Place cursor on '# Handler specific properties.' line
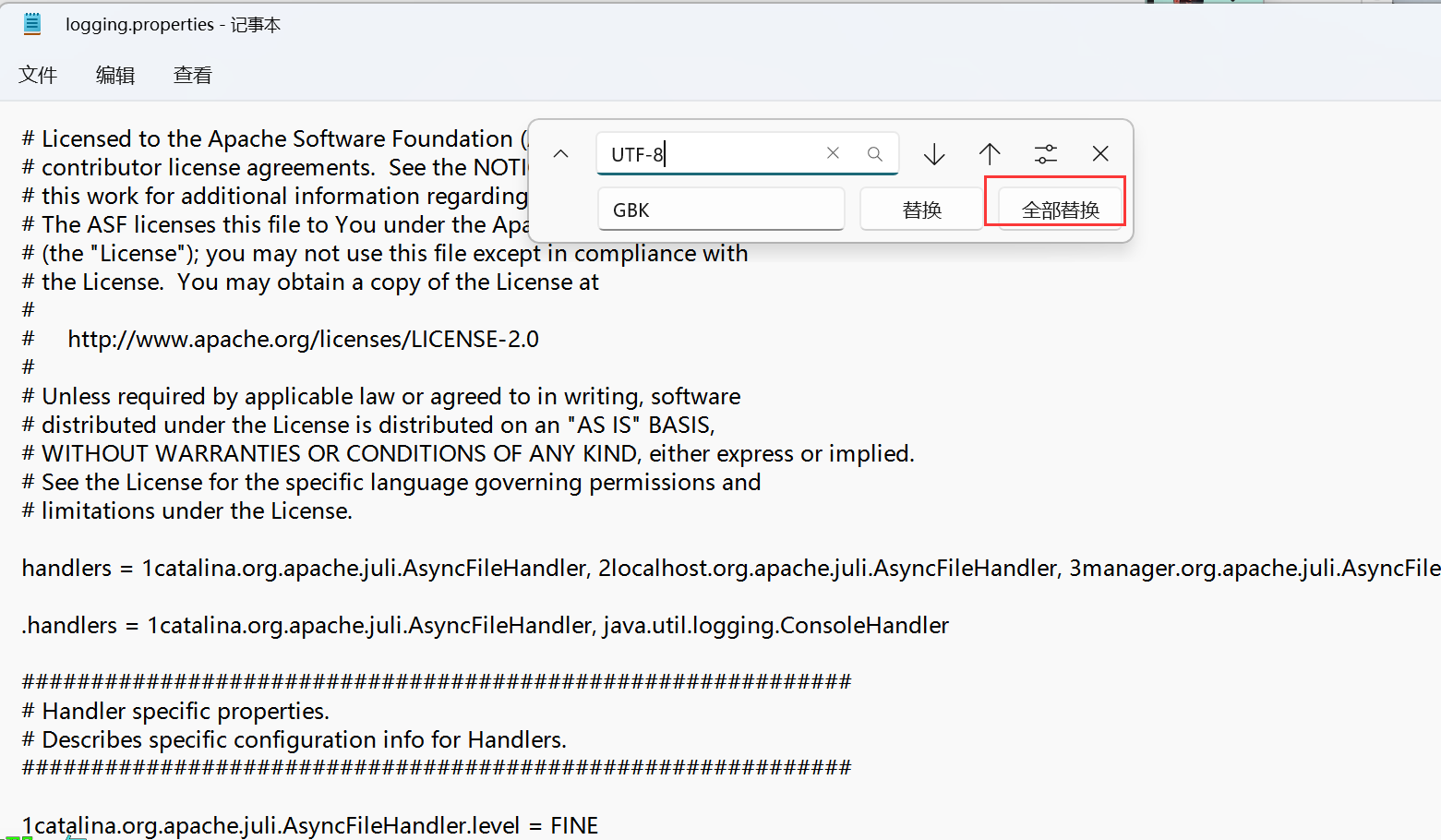This screenshot has height=840, width=1441. [x=175, y=711]
